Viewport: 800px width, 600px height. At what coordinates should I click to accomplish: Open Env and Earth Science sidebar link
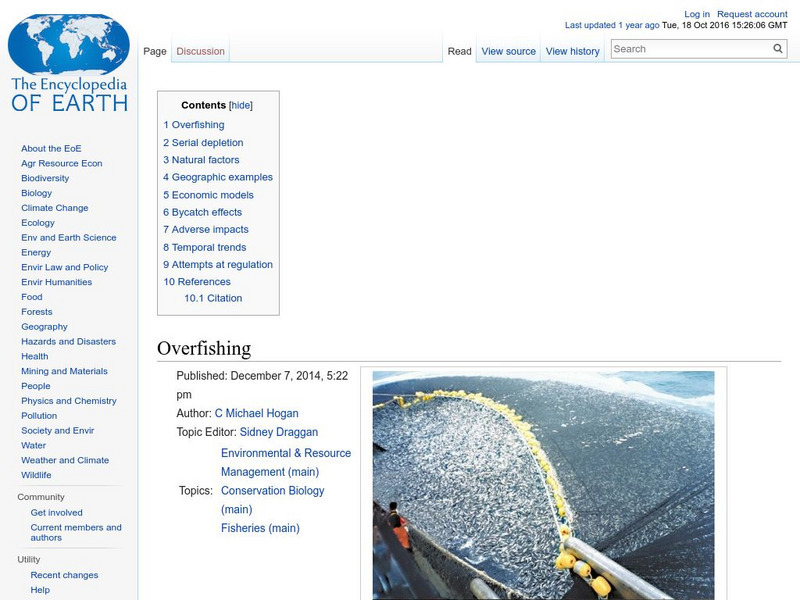(68, 237)
